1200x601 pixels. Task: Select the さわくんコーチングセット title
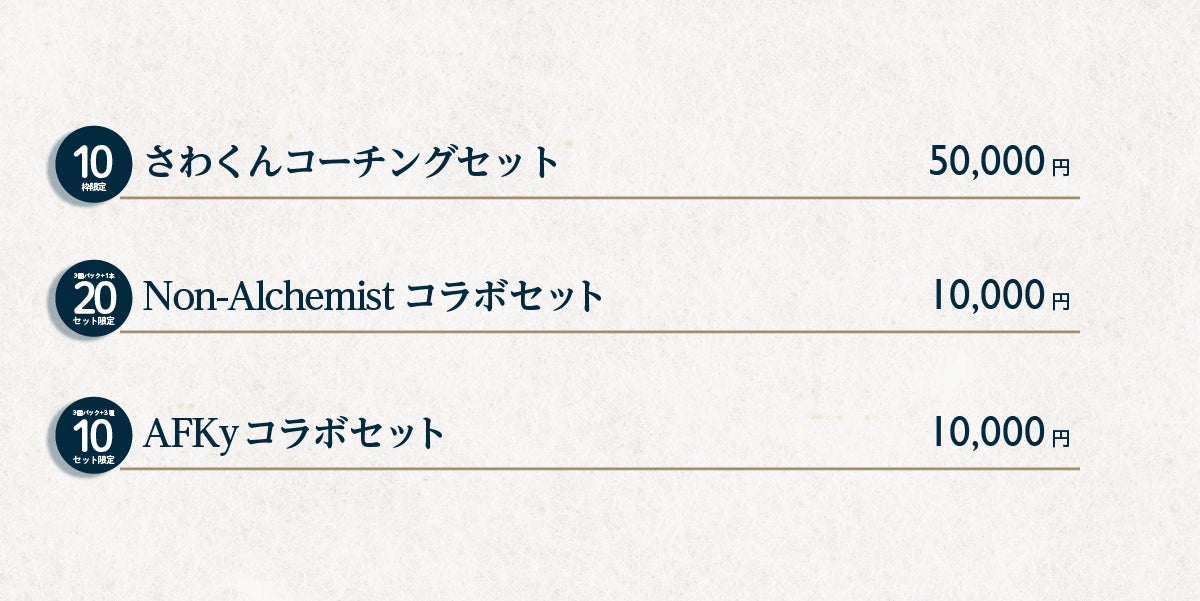351,162
